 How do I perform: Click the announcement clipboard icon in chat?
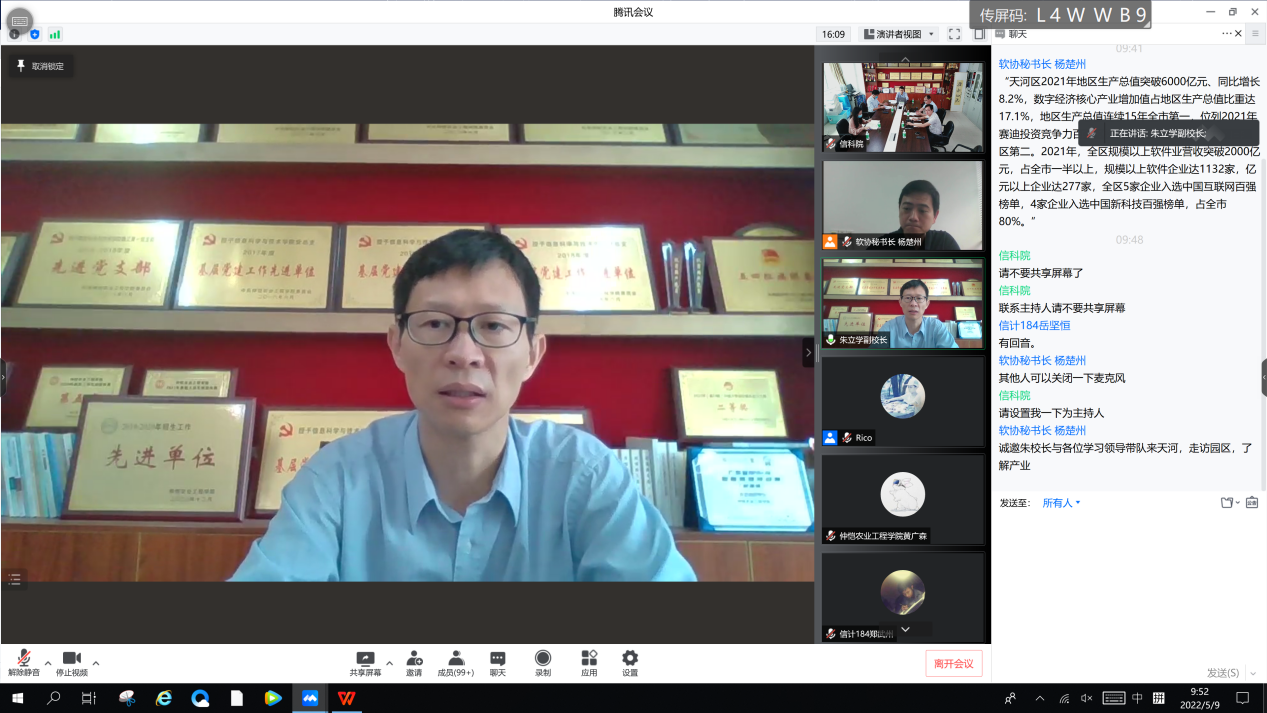1252,502
